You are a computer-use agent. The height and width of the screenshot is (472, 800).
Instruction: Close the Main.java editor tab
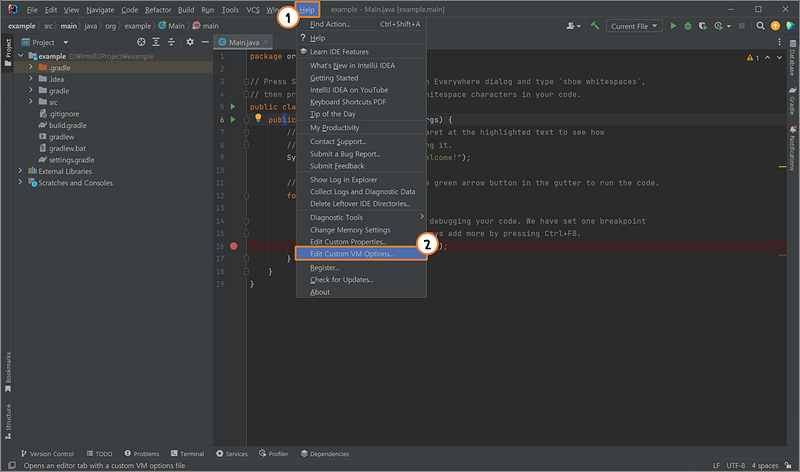[266, 42]
